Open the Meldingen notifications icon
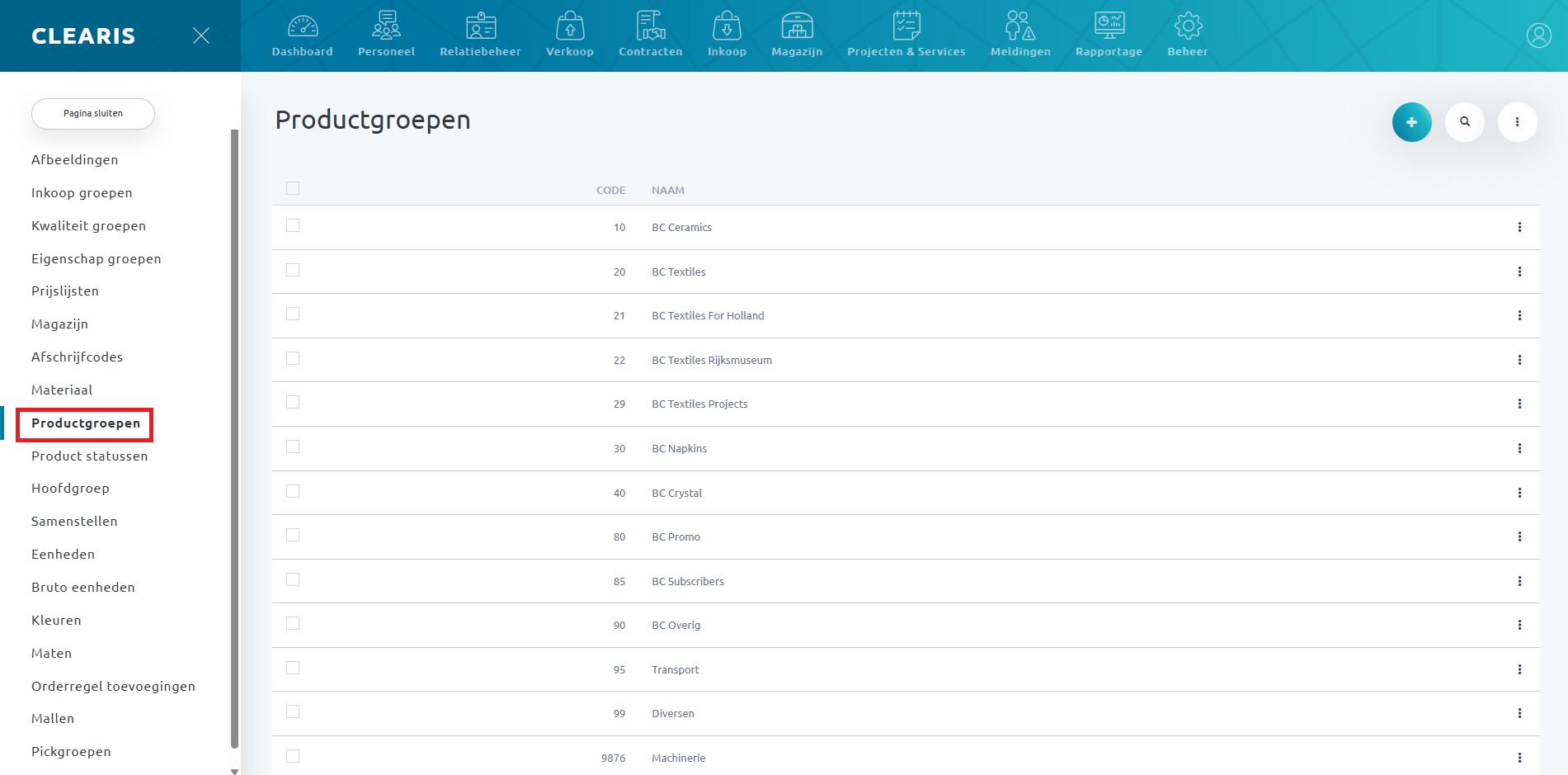 point(1020,26)
